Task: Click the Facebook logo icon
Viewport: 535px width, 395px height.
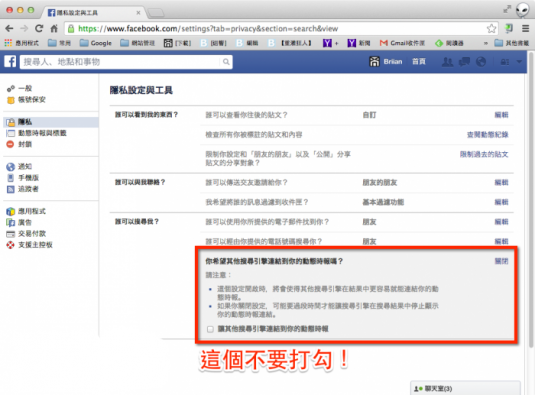Action: 10,62
